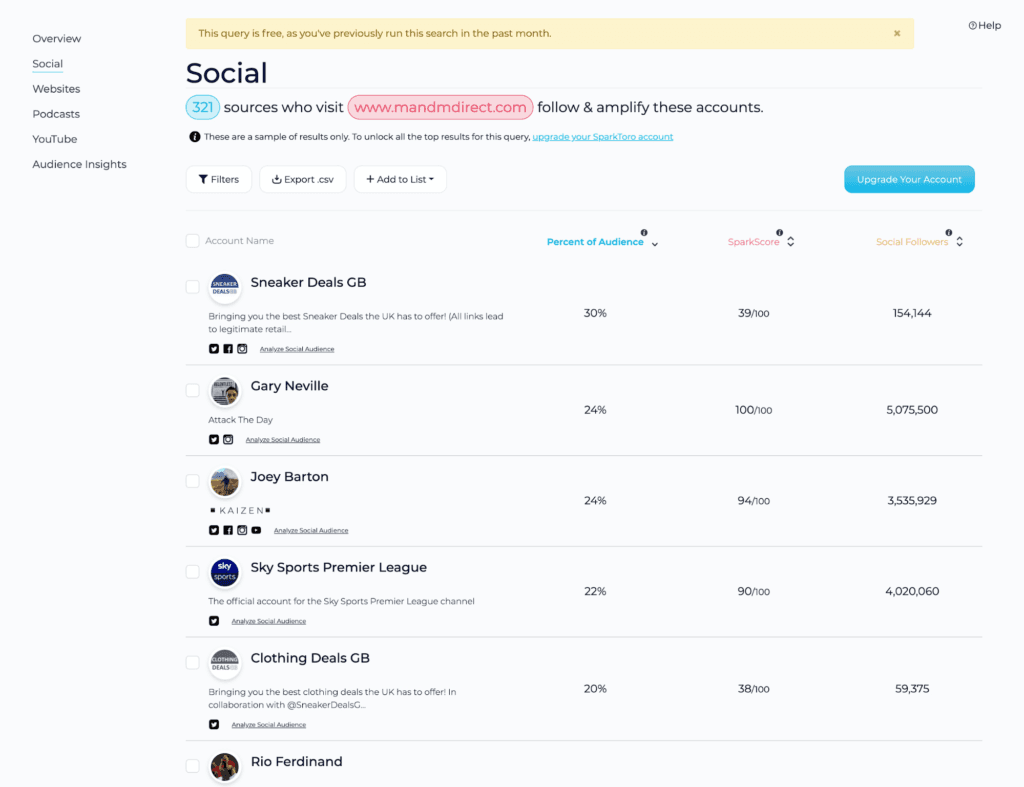
Task: Select the 100/100 SparkScore value
Action: coord(753,410)
